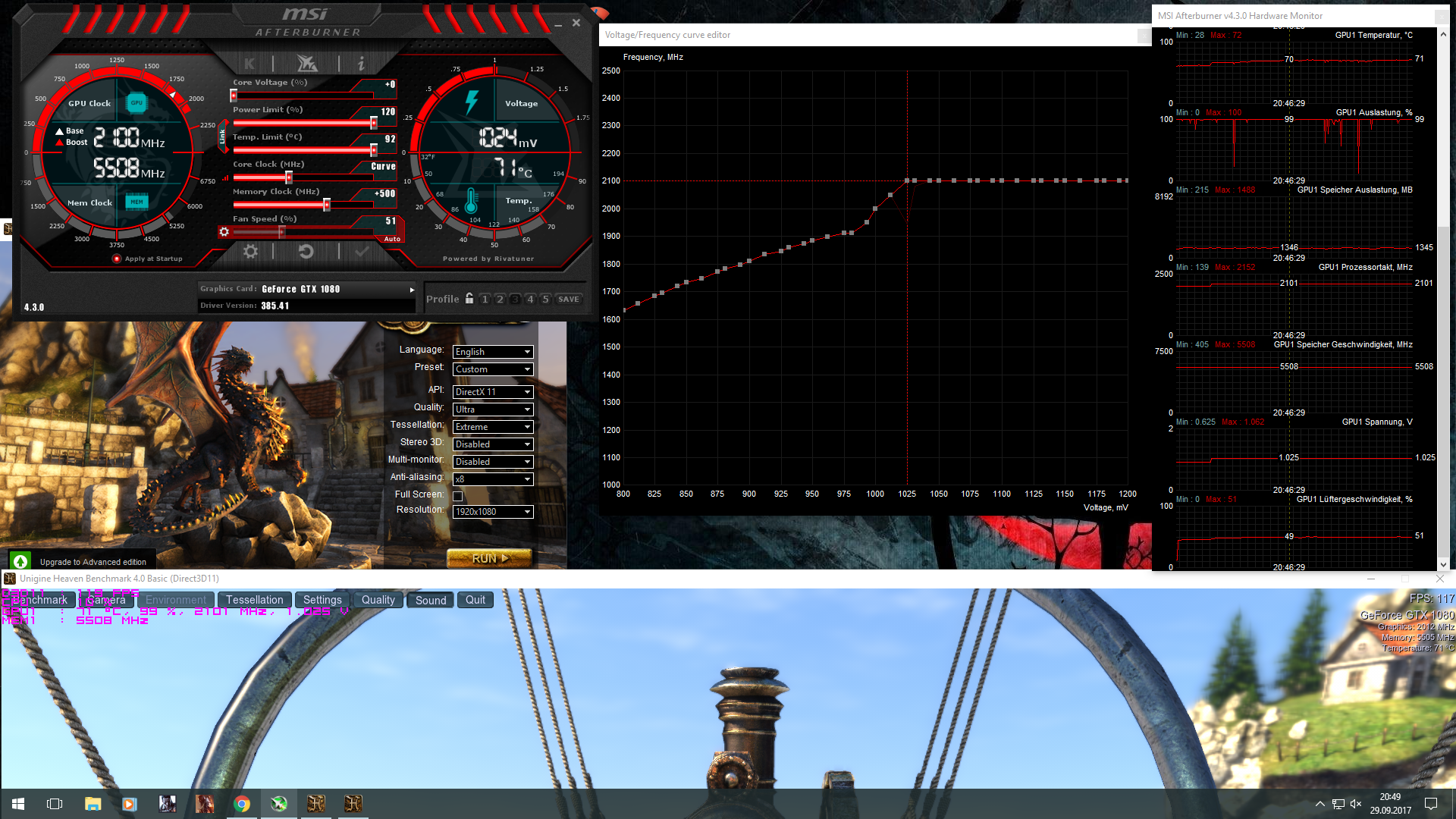Enable the Full Screen checkbox in Heaven
The height and width of the screenshot is (819, 1456).
[x=458, y=496]
